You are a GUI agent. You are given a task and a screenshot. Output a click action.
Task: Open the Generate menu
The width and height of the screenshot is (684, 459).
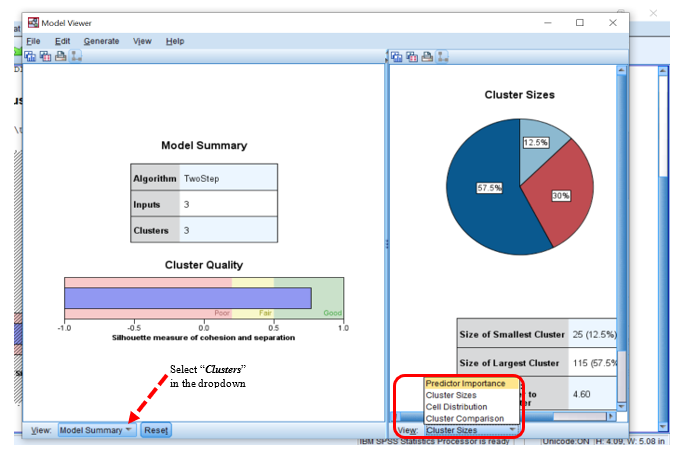[101, 41]
